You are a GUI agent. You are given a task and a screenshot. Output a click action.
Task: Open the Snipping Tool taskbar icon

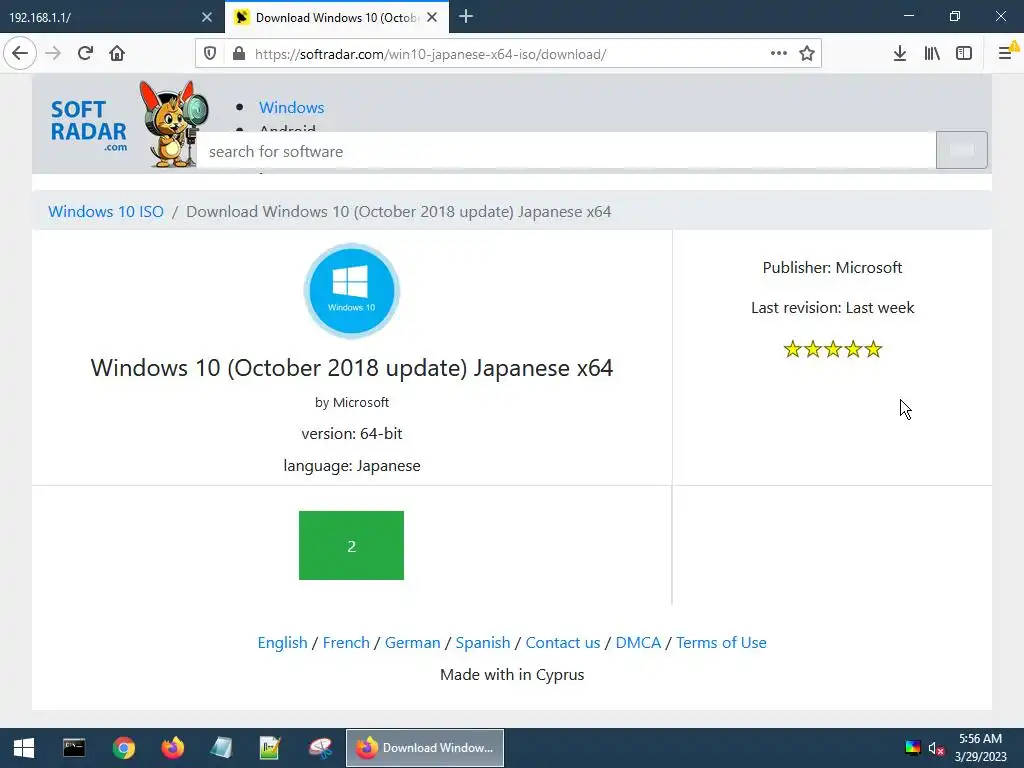(321, 748)
